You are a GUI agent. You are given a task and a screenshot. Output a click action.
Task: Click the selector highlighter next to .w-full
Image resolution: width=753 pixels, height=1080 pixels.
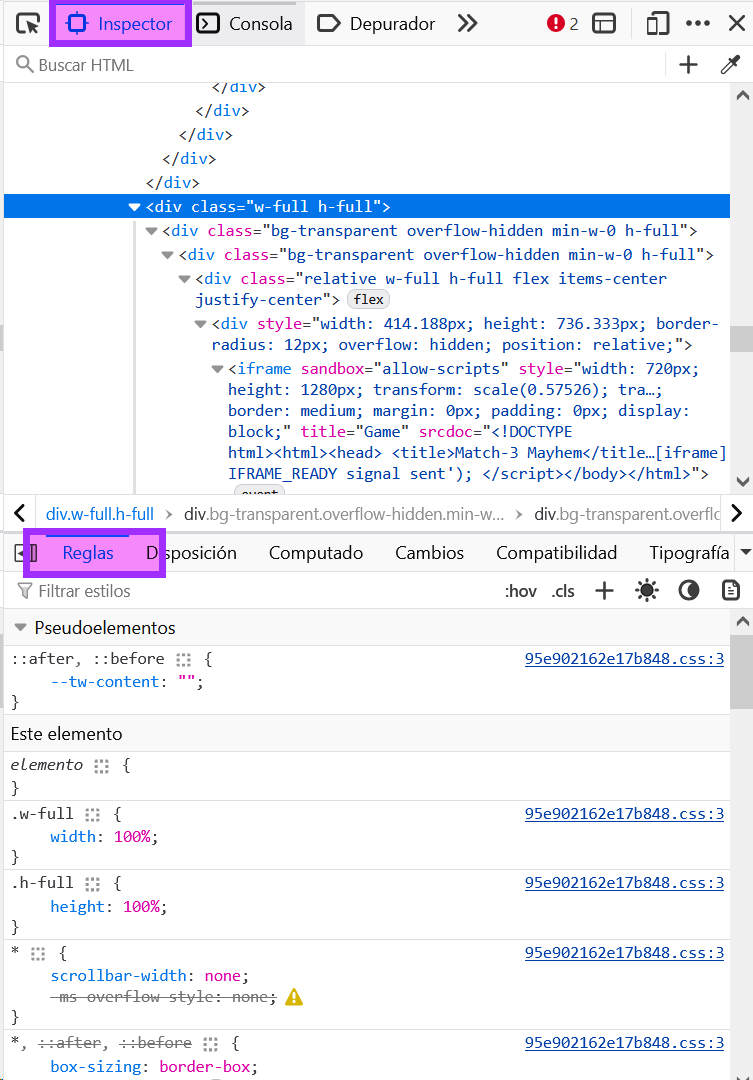click(x=93, y=814)
